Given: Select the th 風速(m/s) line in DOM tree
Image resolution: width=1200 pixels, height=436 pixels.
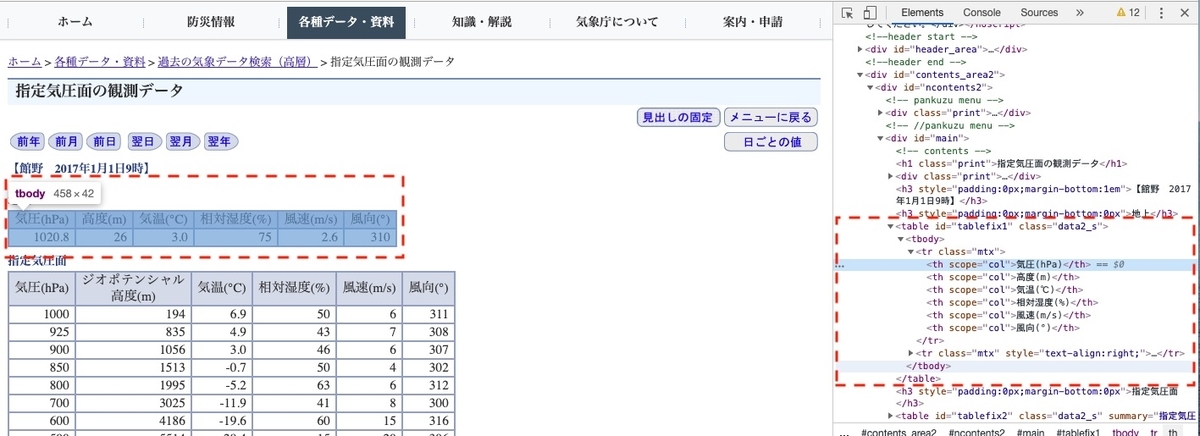Looking at the screenshot, I should point(1006,315).
